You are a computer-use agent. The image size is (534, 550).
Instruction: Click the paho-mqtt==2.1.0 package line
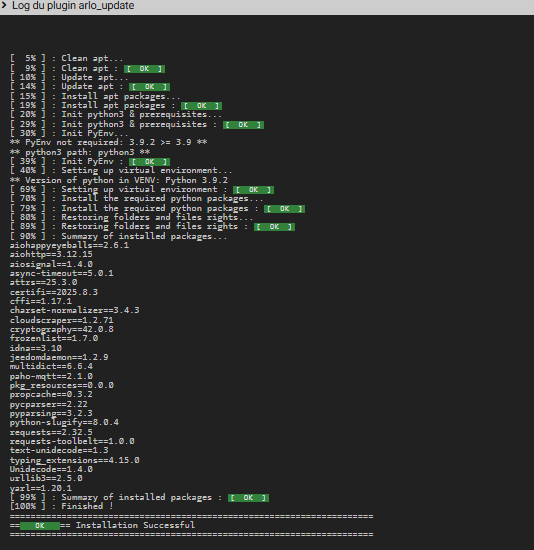[x=51, y=376]
